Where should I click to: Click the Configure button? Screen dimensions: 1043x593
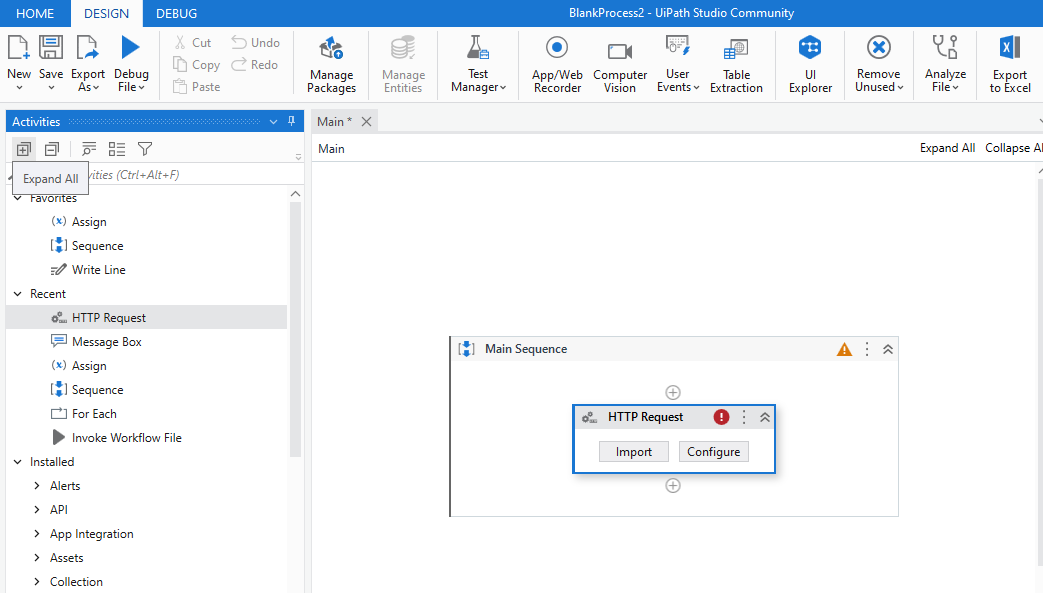click(714, 451)
